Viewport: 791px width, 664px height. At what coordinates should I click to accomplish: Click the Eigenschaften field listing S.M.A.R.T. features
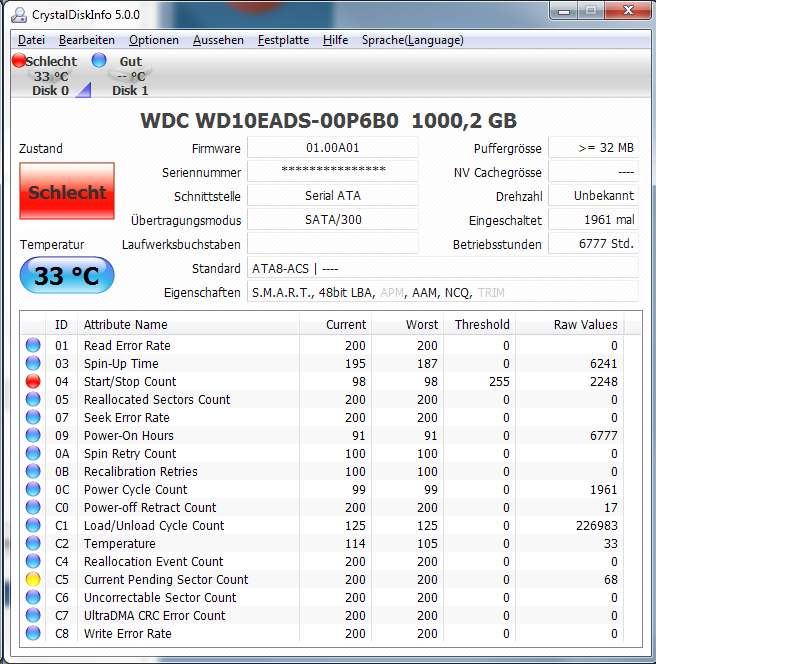442,292
